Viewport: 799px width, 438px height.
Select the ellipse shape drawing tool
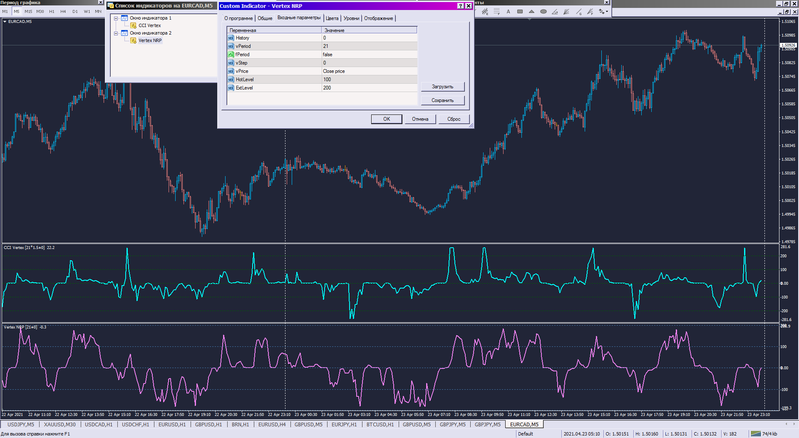[543, 11]
